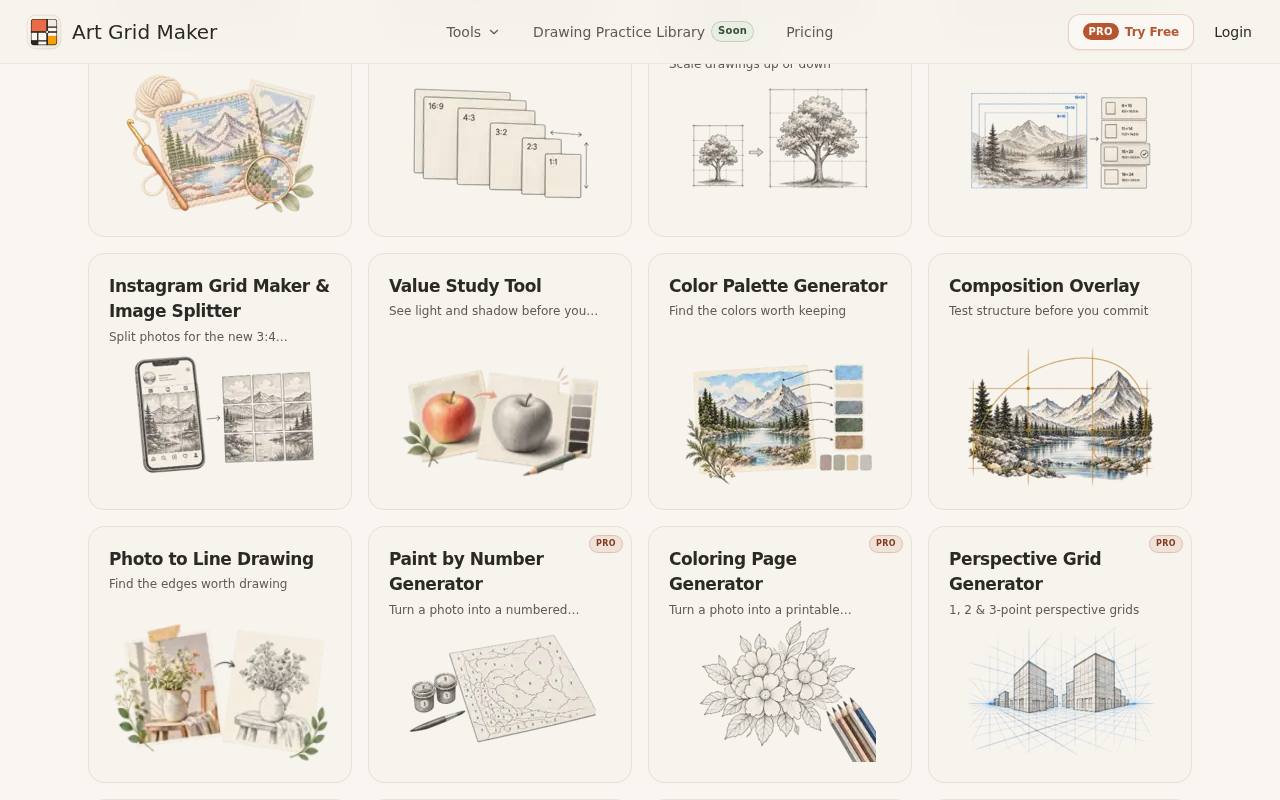The width and height of the screenshot is (1280, 800).
Task: Click the phone-to-grid Instagram splitter illustration
Action: [222, 414]
